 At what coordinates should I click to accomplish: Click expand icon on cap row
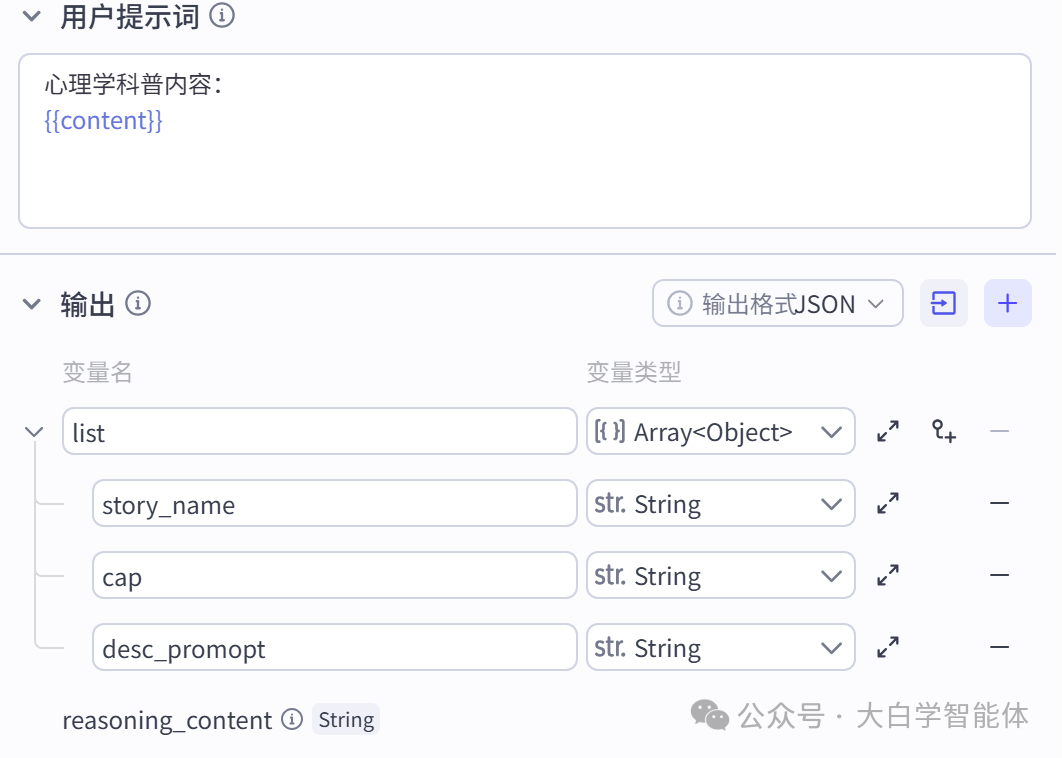tap(888, 575)
